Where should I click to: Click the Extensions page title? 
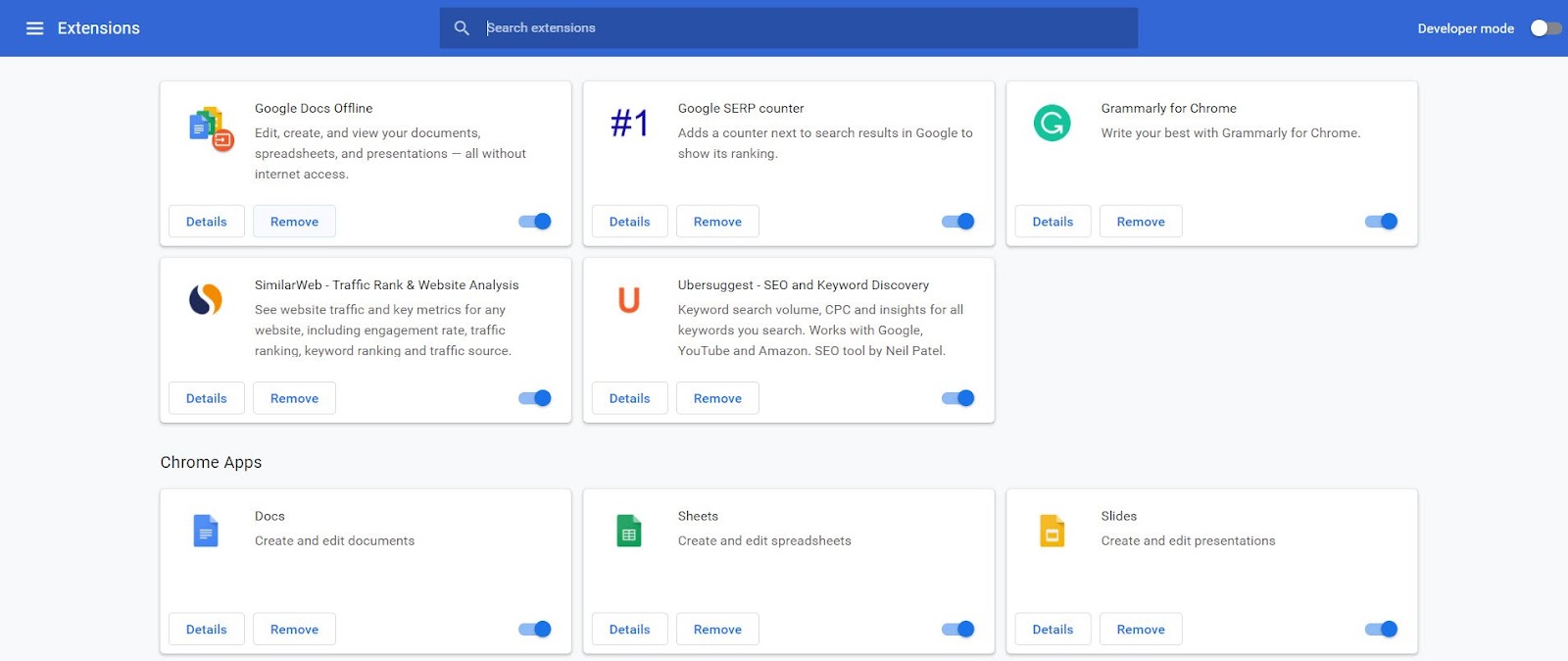coord(99,28)
